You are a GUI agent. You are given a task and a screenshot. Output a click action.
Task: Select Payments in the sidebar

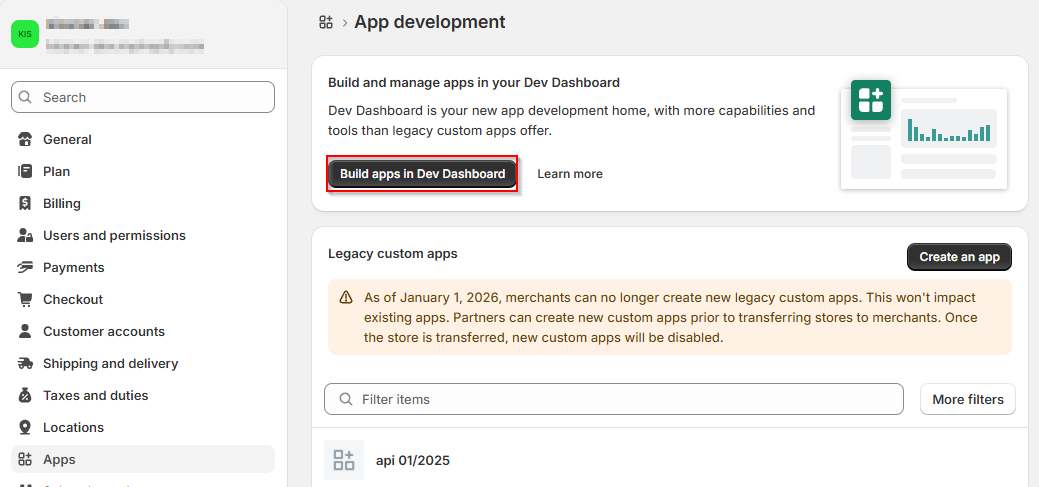[x=143, y=268]
